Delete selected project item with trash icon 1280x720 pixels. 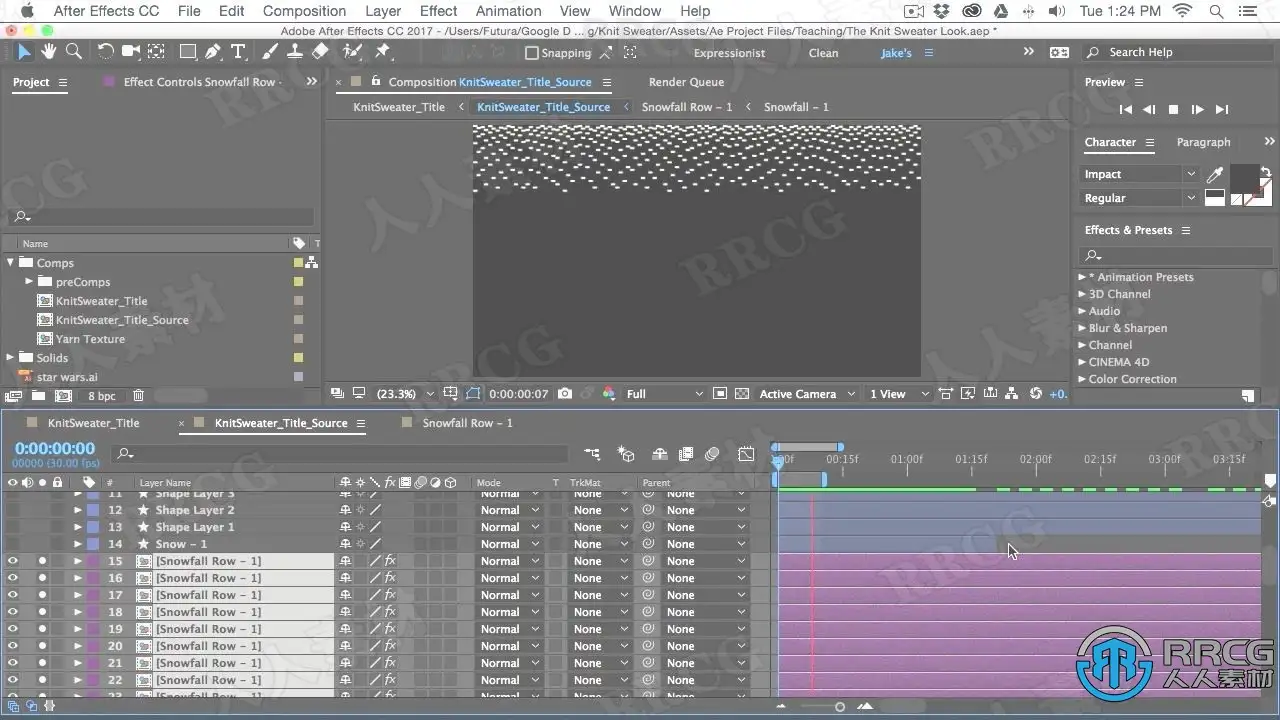click(138, 396)
